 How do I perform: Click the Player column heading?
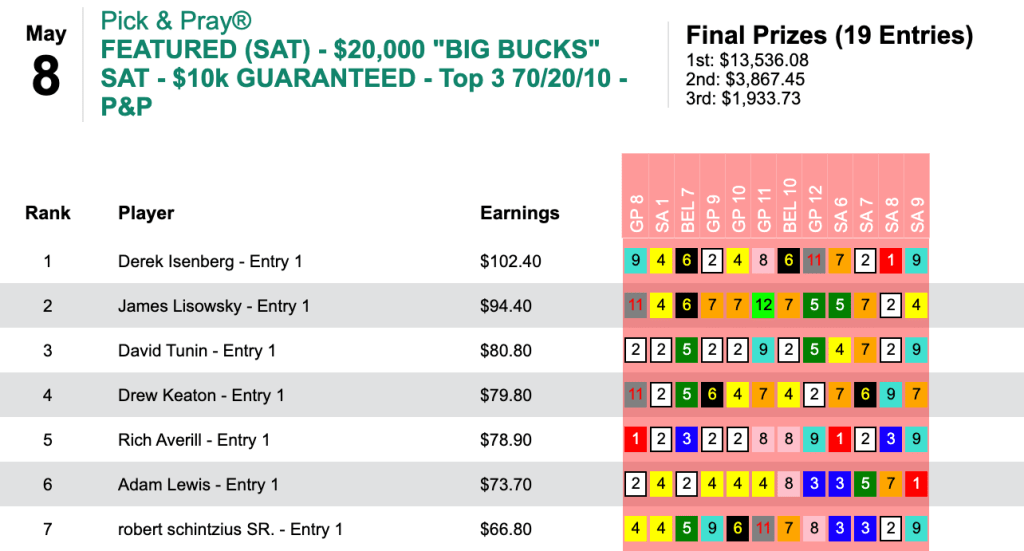[146, 213]
